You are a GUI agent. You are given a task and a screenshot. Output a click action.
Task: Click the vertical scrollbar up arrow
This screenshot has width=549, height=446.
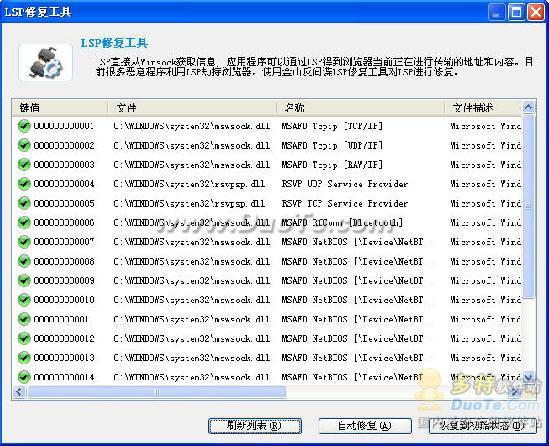[528, 107]
